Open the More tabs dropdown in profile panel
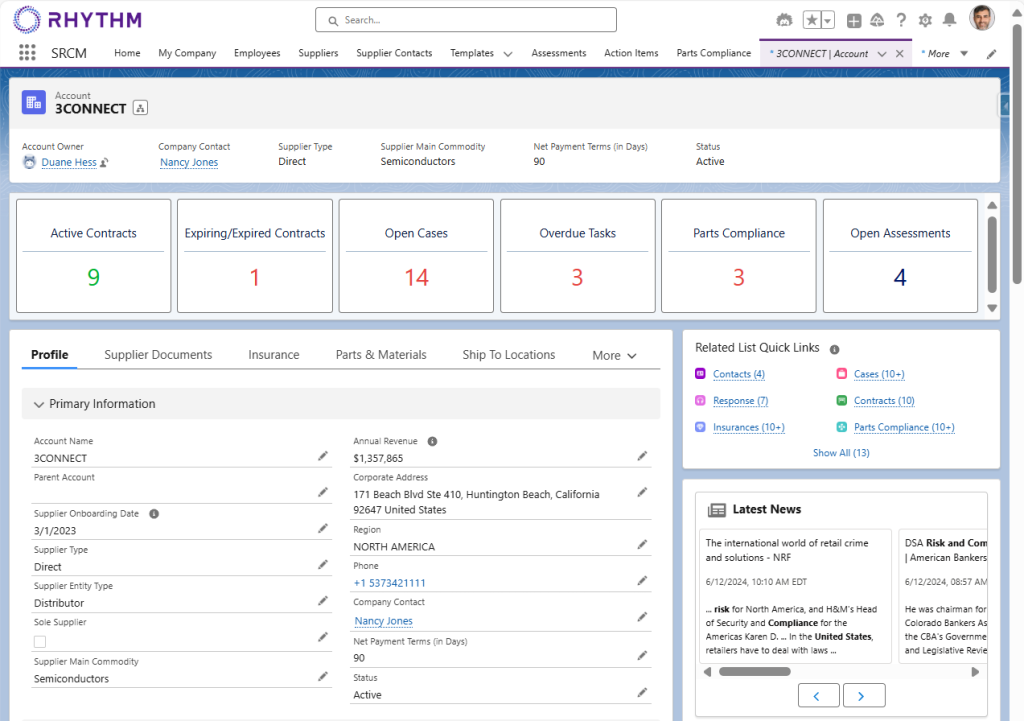The height and width of the screenshot is (721, 1024). point(614,355)
